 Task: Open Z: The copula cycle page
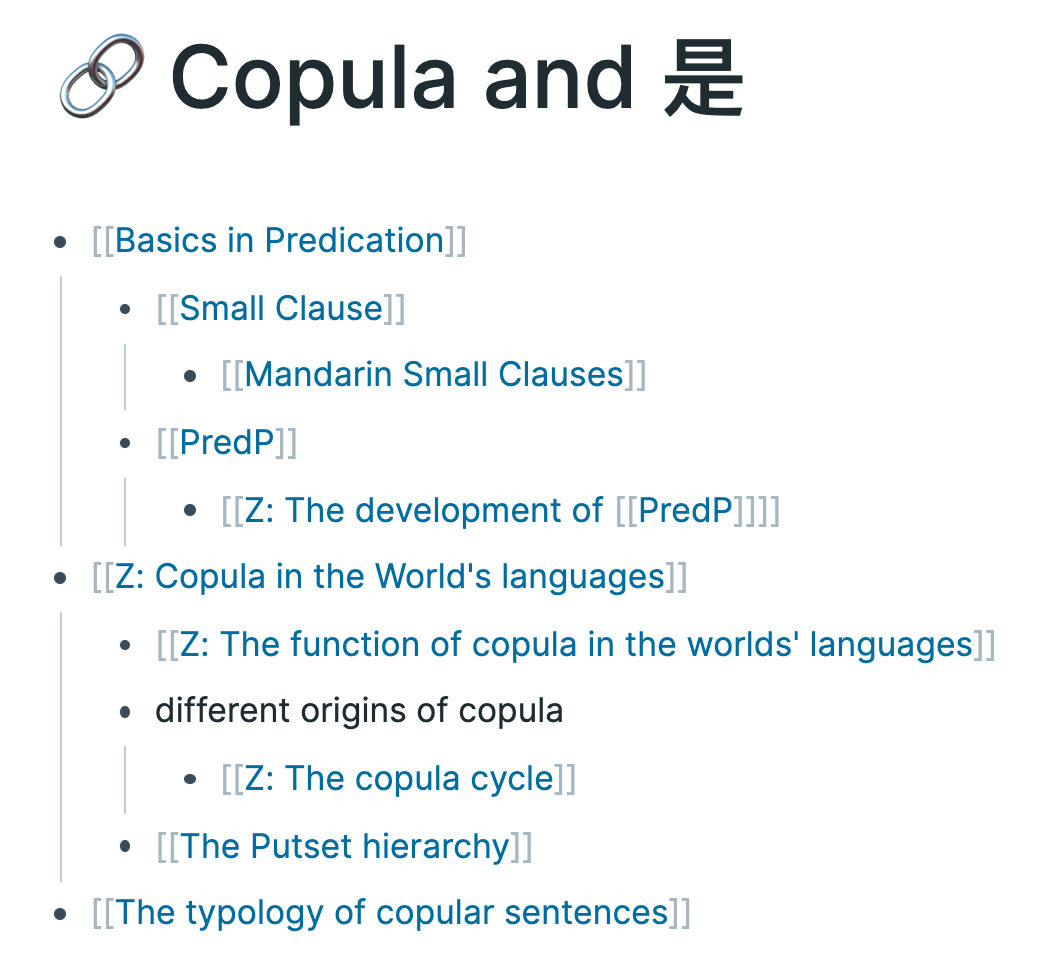click(x=399, y=779)
